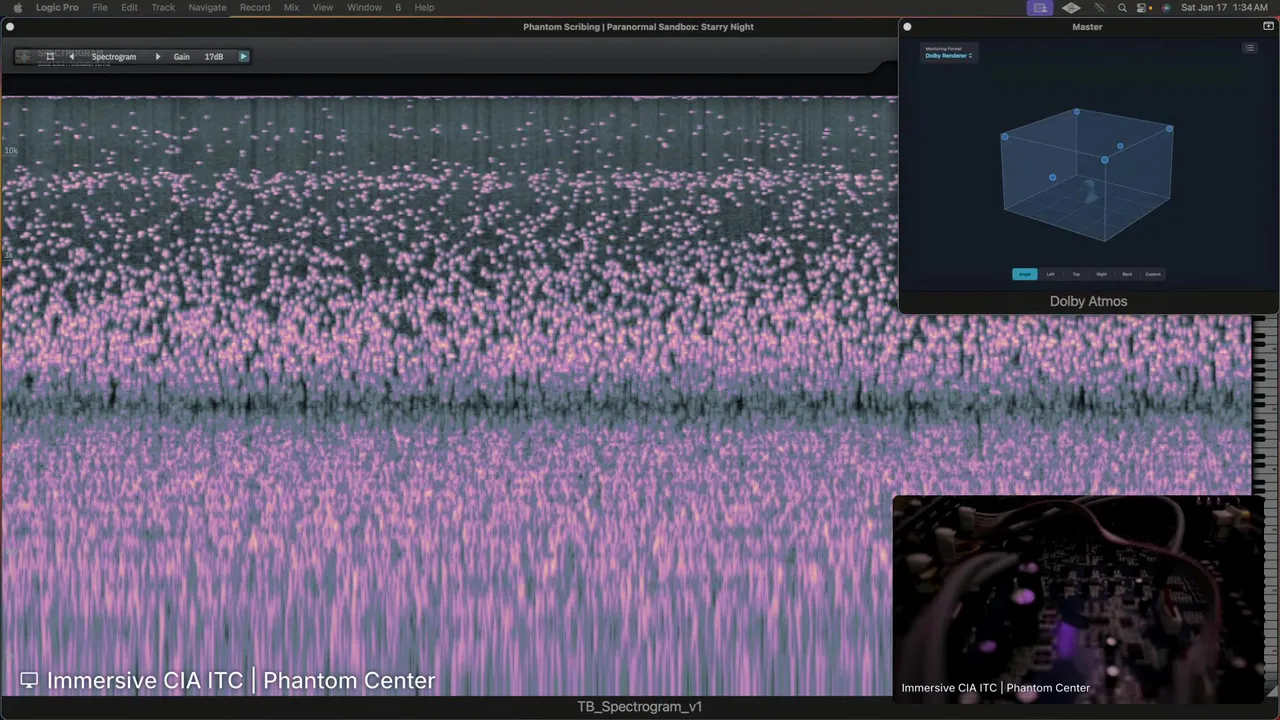Open the menu labeled 6
Screen dimensions: 1280x720
coord(398,7)
